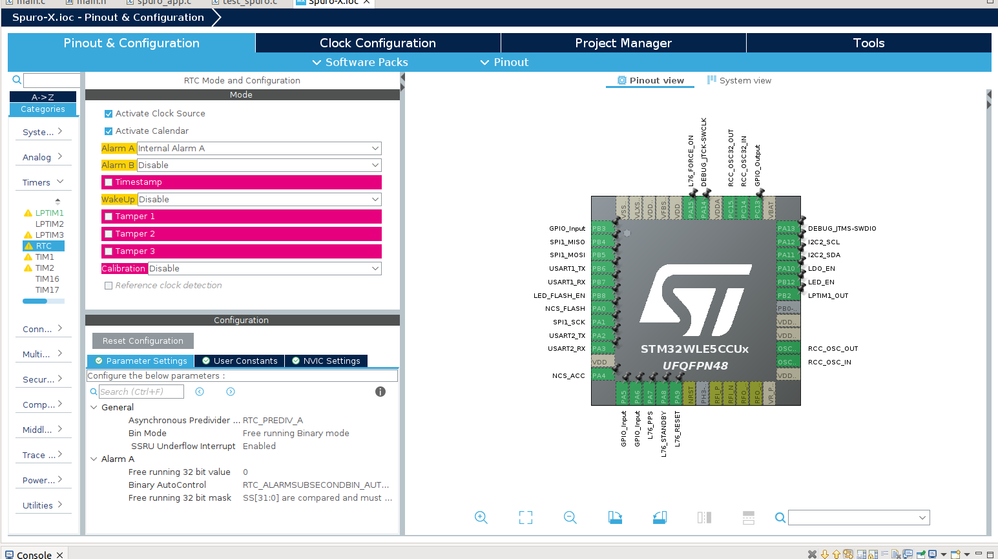Viewport: 998px width, 559px height.
Task: Click the category search input field
Action: [52, 80]
